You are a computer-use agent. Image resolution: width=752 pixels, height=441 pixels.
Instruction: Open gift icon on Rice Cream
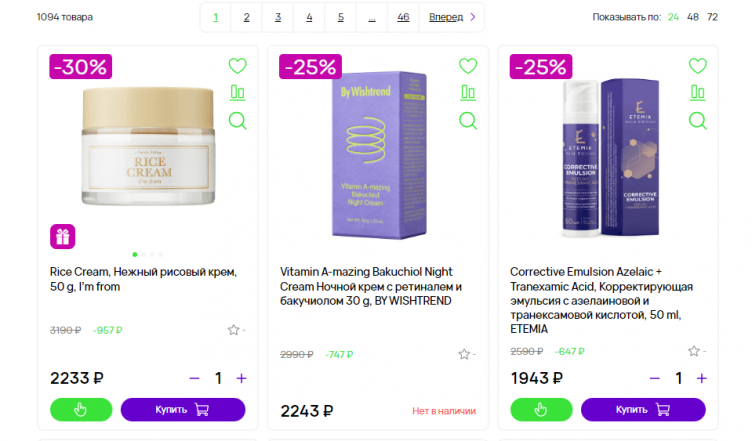62,237
